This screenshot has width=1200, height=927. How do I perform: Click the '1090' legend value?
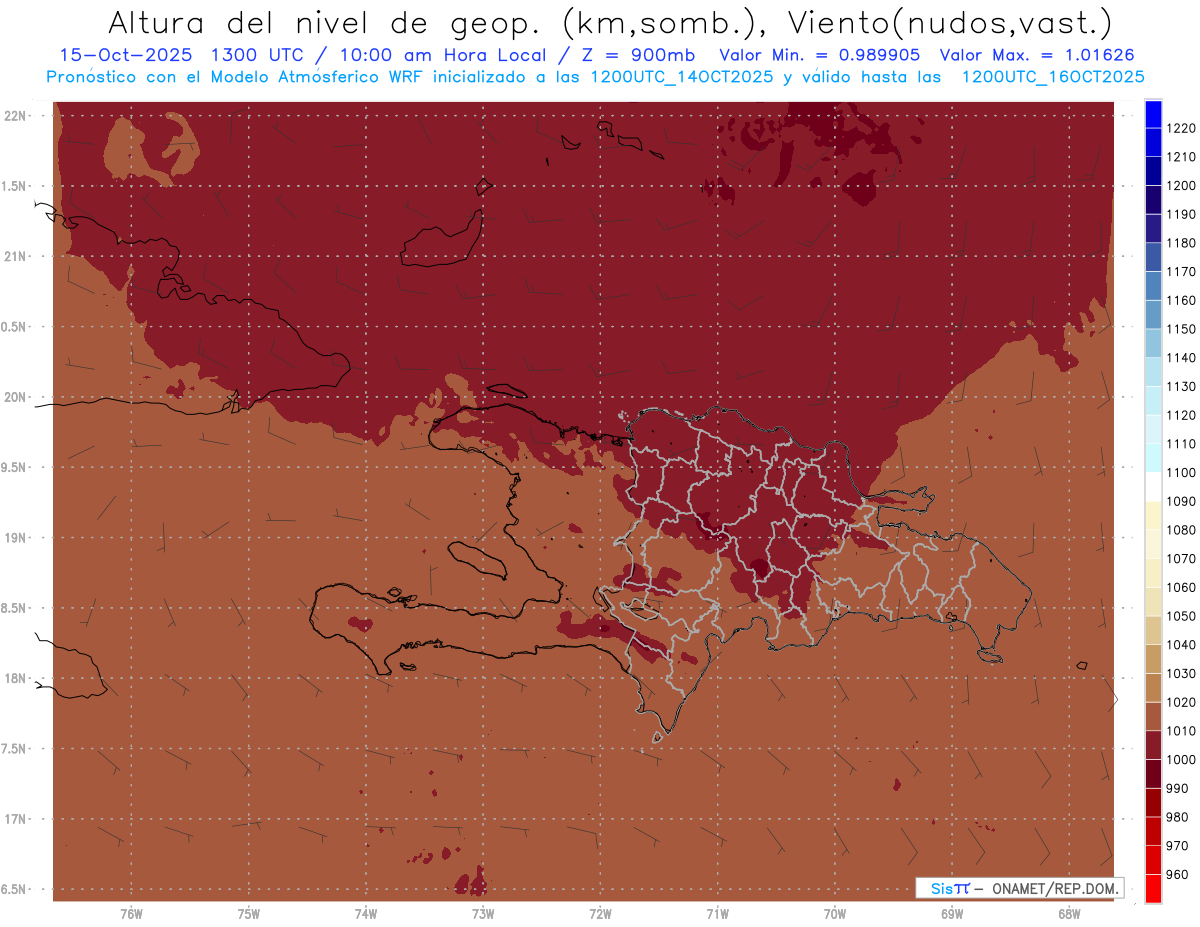[x=1181, y=501]
